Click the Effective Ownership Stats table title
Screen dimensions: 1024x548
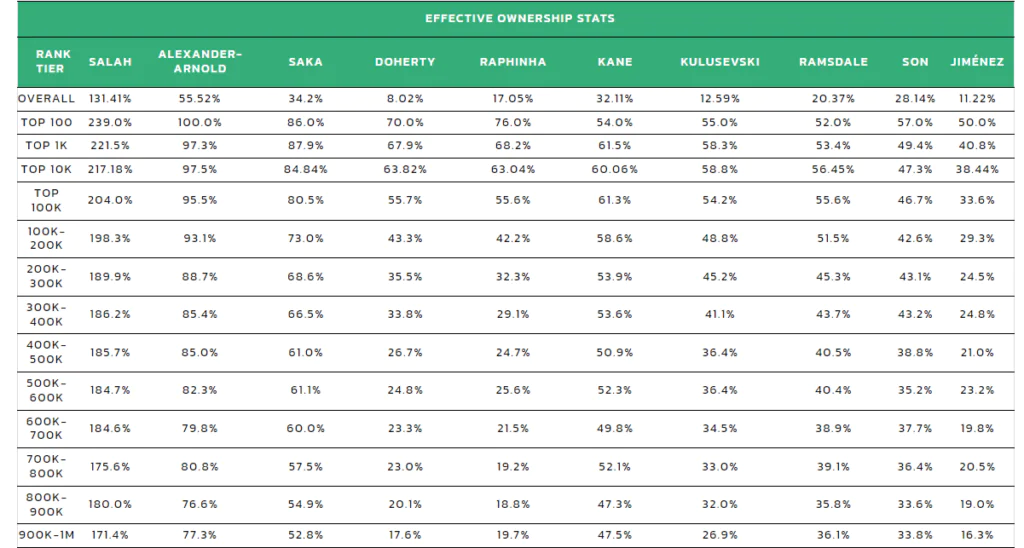point(519,18)
